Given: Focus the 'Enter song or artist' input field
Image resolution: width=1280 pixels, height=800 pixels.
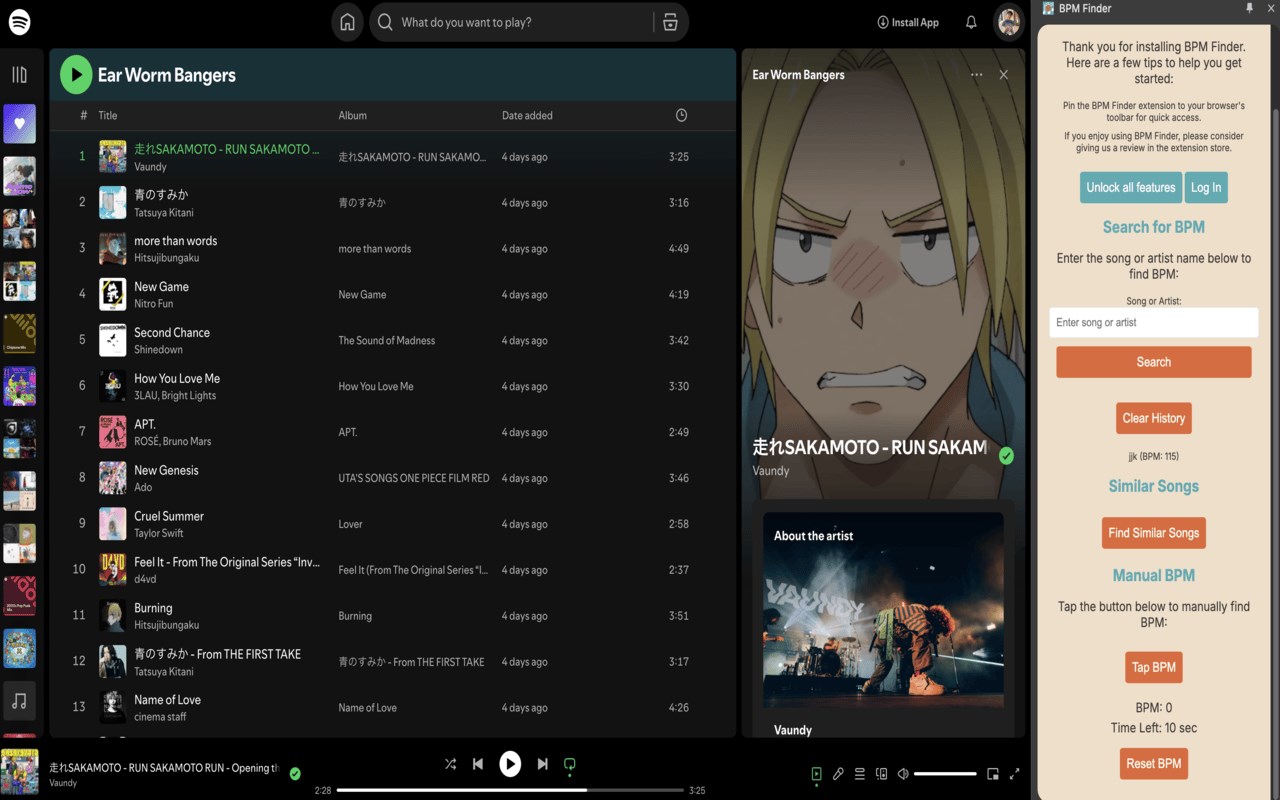Looking at the screenshot, I should pos(1154,322).
